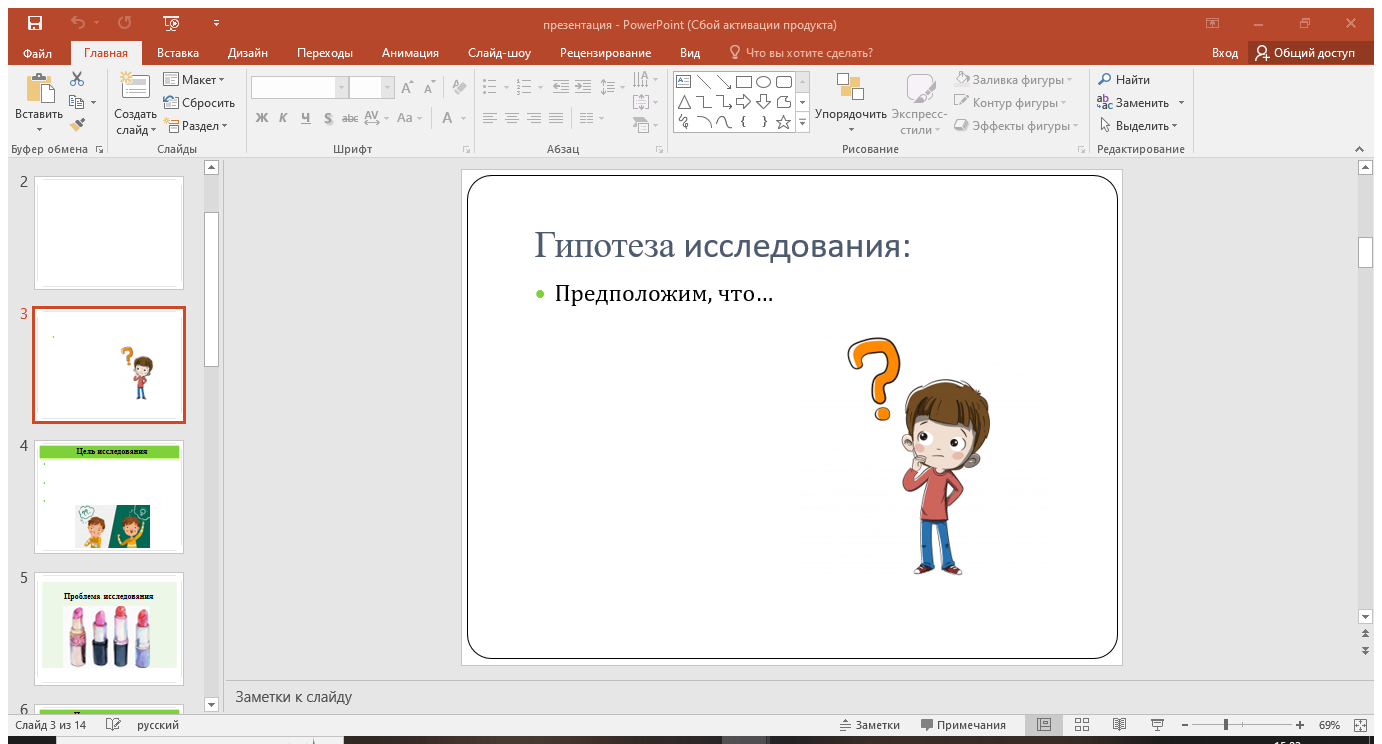Click the Создать слайд icon
Image resolution: width=1382 pixels, height=744 pixels.
click(135, 87)
